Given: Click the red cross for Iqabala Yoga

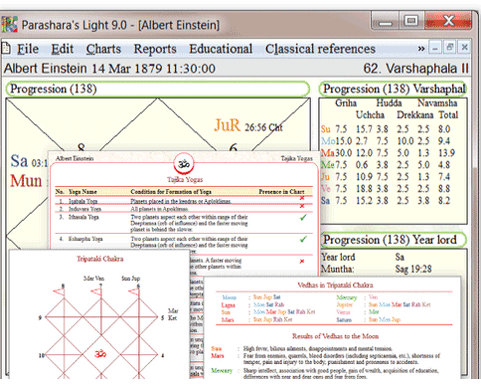Looking at the screenshot, I should tap(302, 198).
